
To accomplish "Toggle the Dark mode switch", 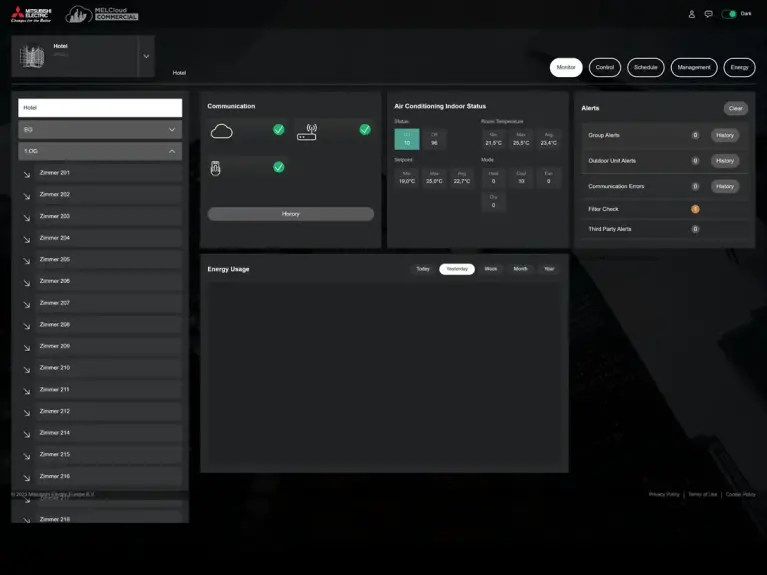I will tap(729, 14).
